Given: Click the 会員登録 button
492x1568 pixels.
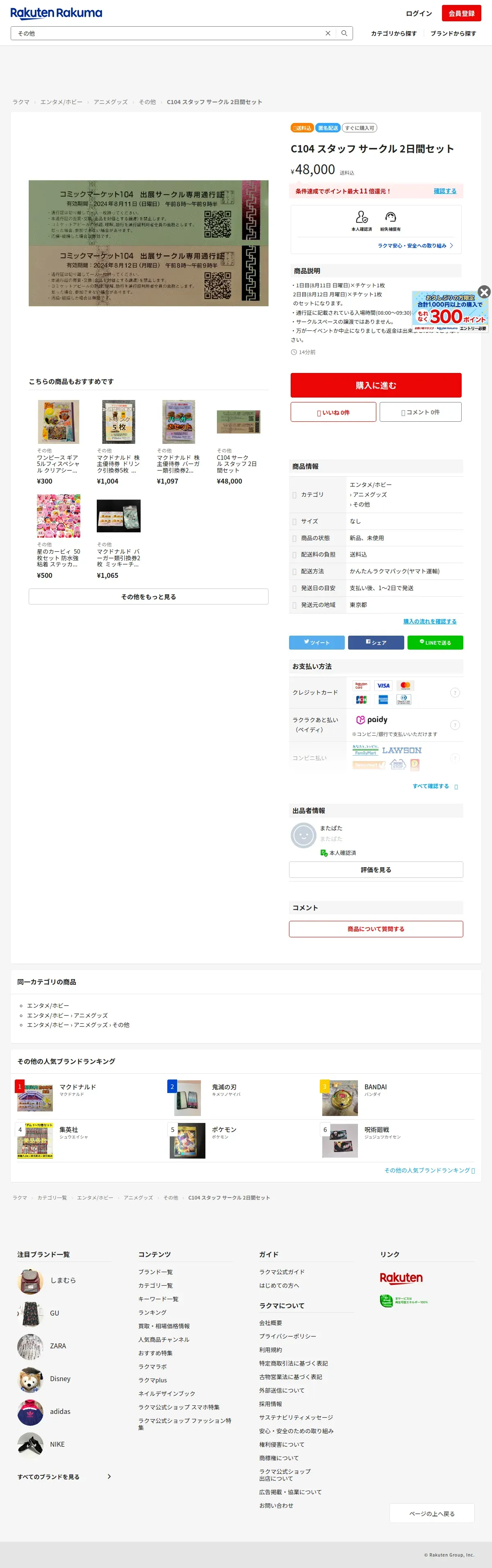Looking at the screenshot, I should point(462,14).
